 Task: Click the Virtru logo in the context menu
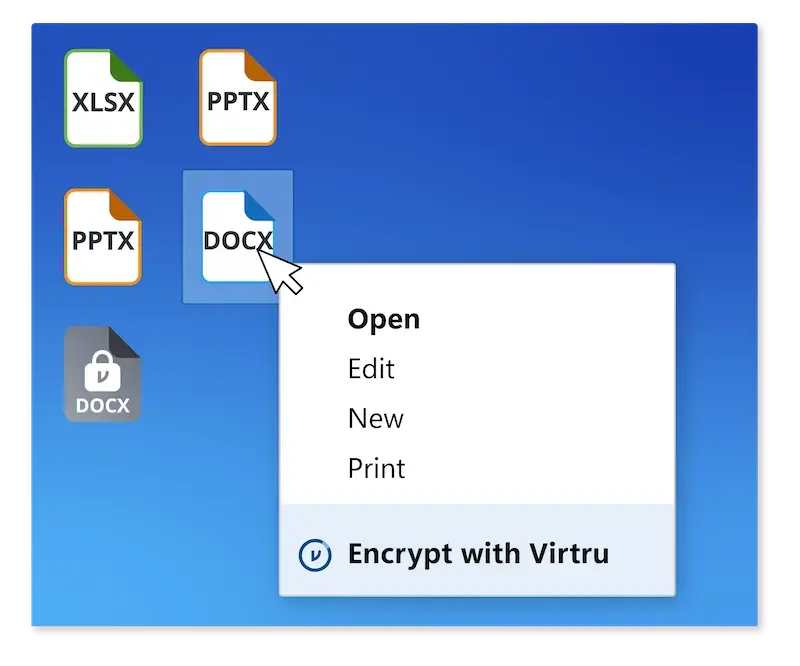coord(315,555)
